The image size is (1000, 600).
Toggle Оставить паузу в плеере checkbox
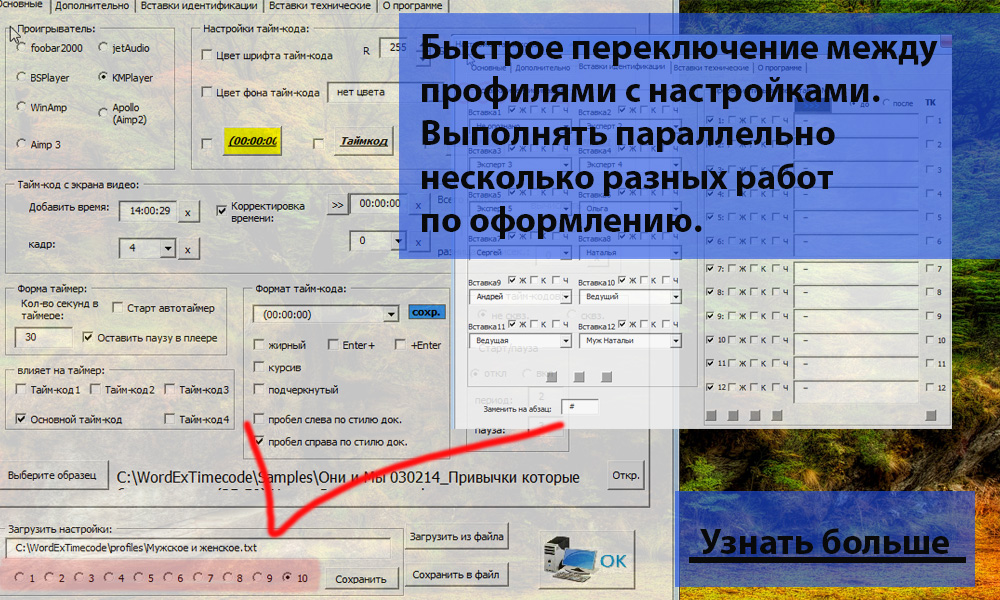[88, 337]
